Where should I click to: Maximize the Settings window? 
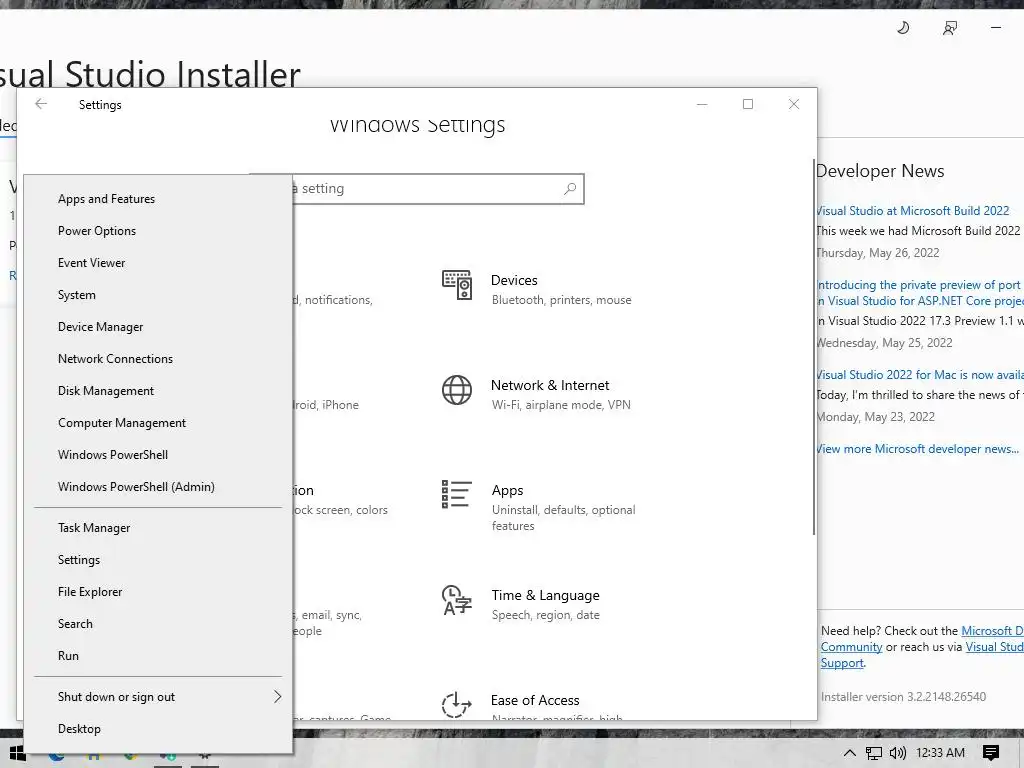coord(748,104)
